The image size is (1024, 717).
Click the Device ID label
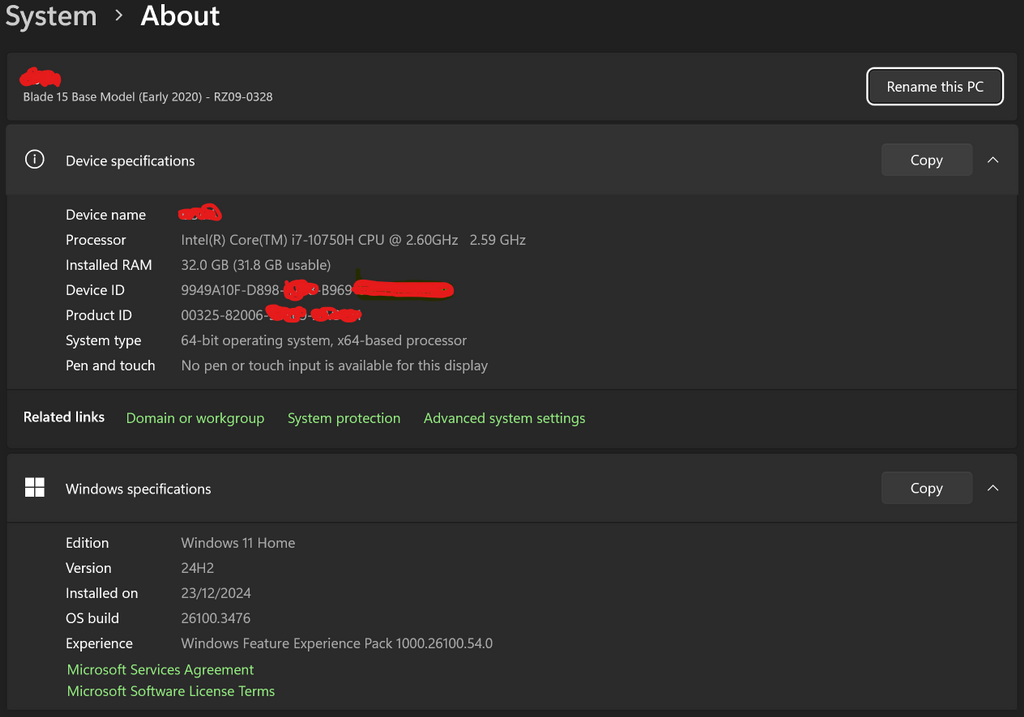click(95, 290)
